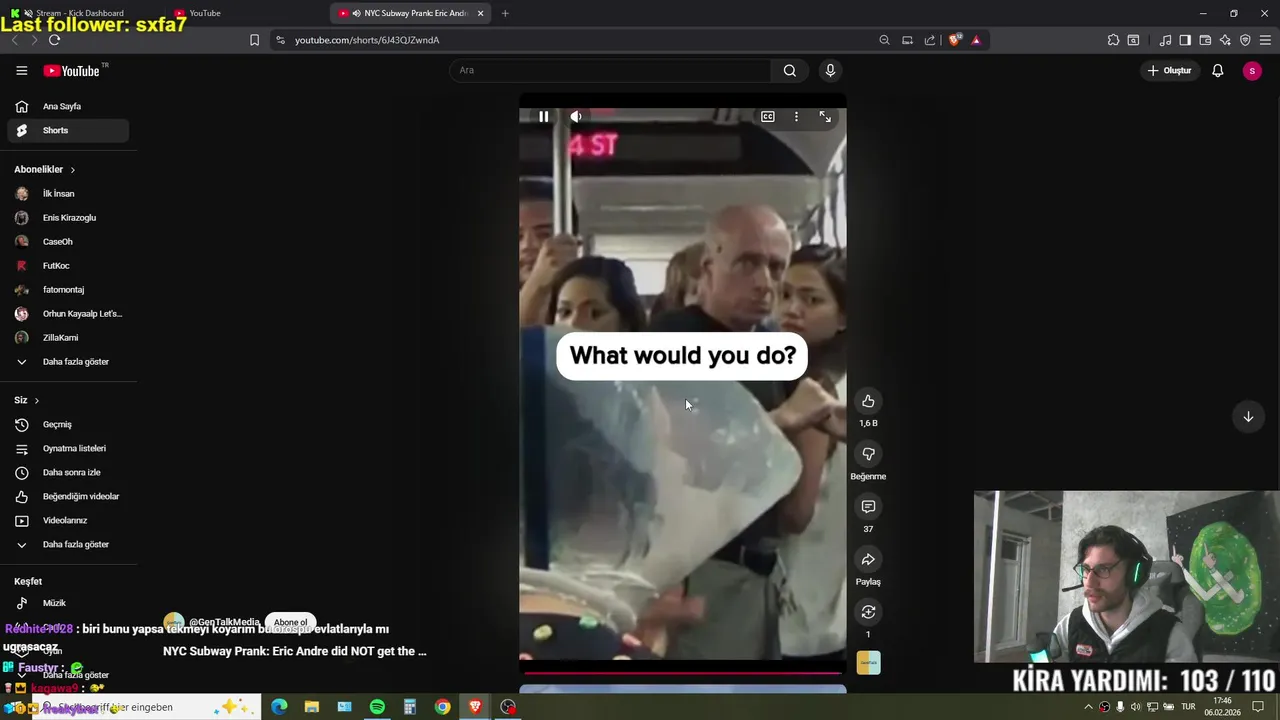This screenshot has height=720, width=1280.
Task: Open the Short's three-dot options menu
Action: (796, 117)
